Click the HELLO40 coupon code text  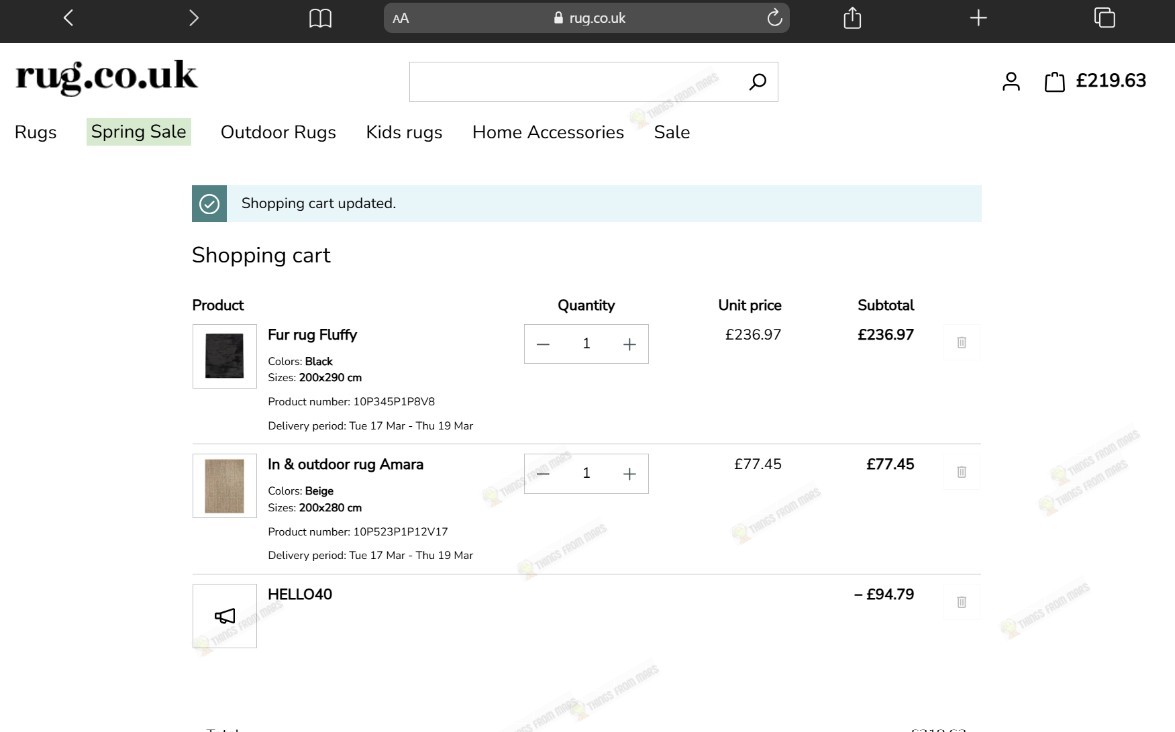300,595
